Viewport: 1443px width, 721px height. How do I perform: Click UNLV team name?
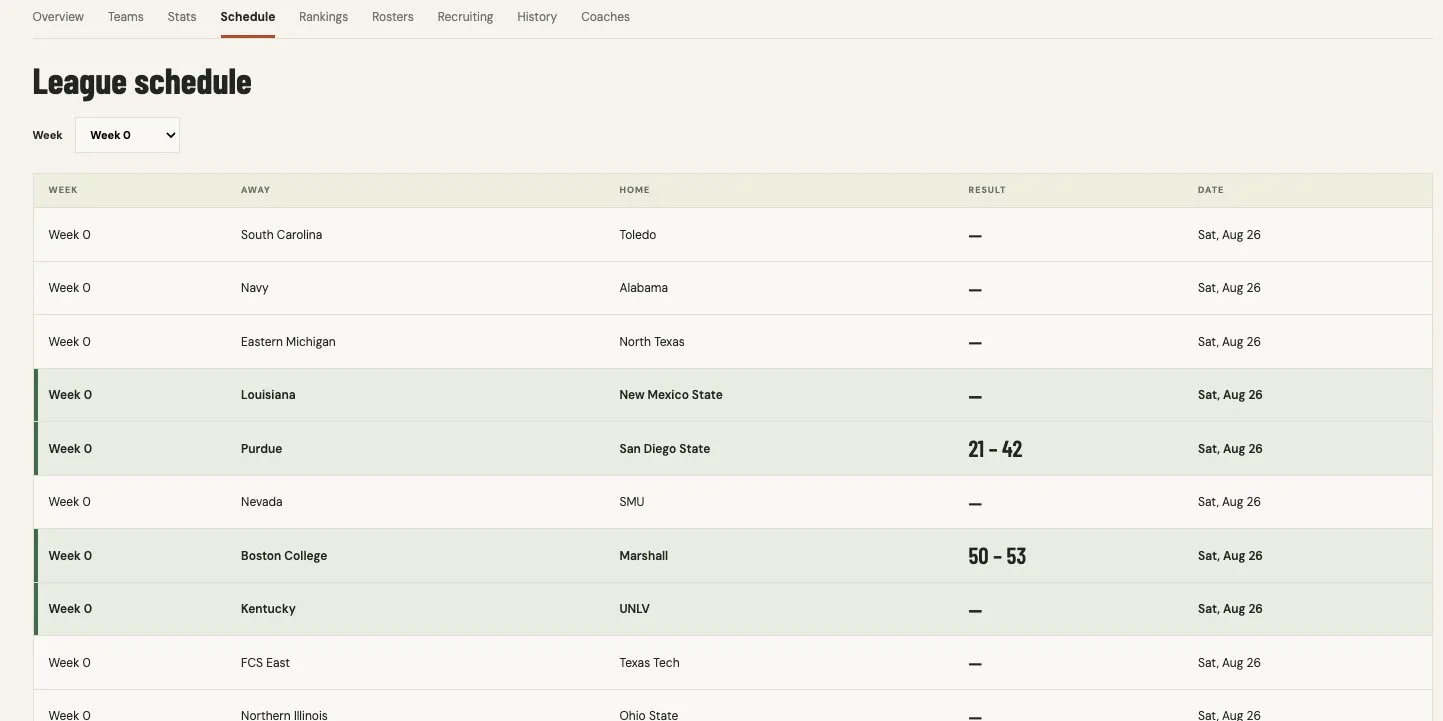pyautogui.click(x=634, y=609)
